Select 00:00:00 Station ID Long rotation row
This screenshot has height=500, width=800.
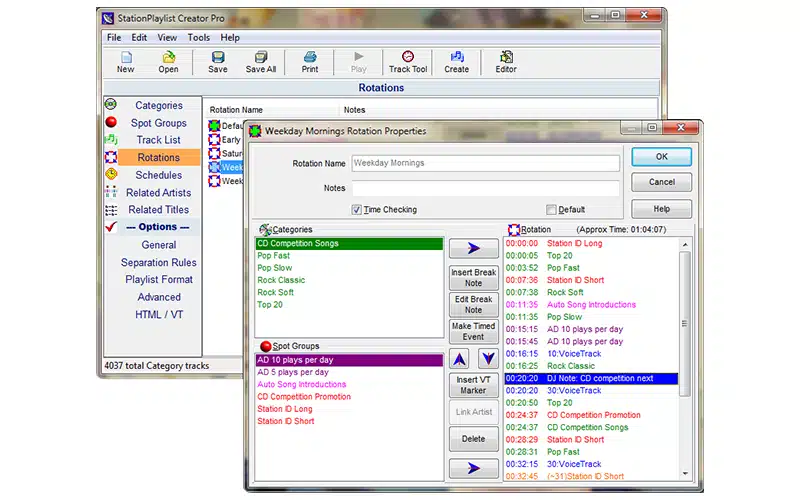click(591, 244)
